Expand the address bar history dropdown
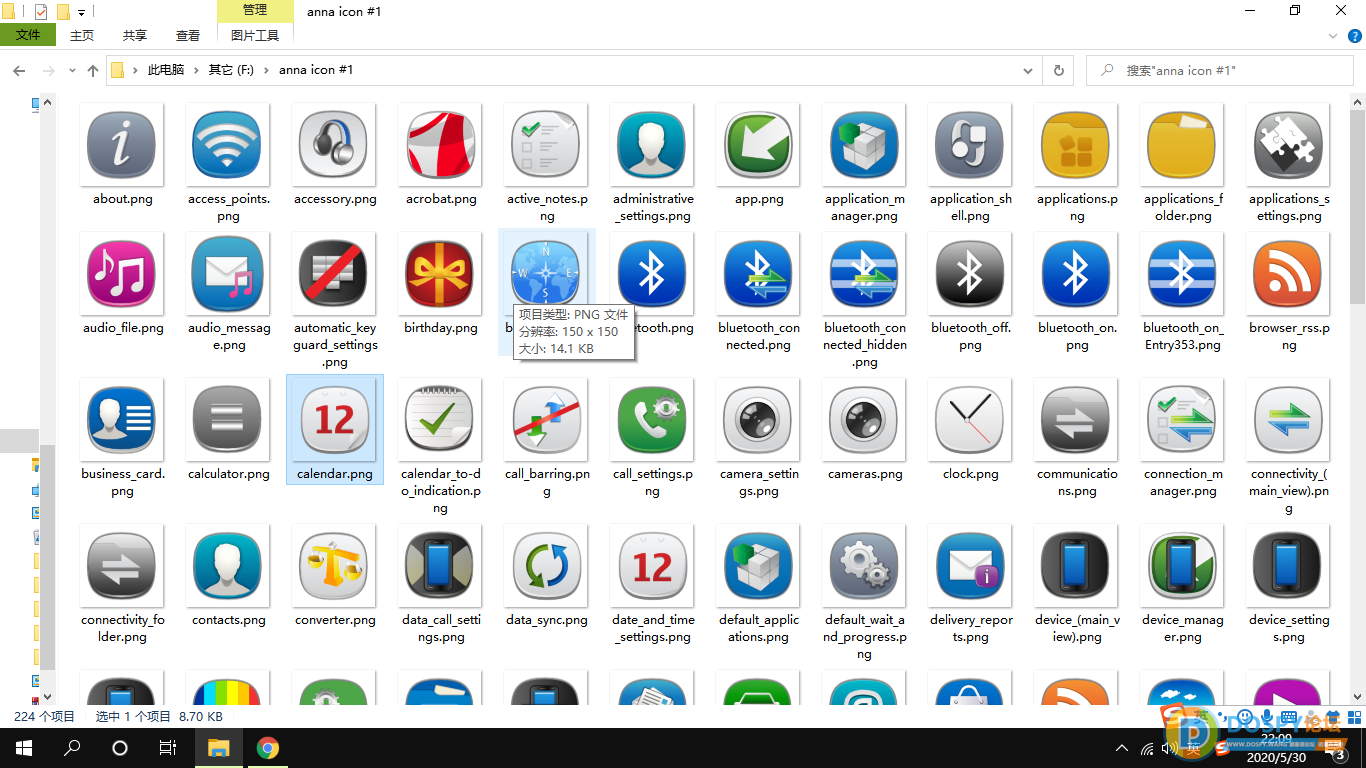The image size is (1366, 768). pyautogui.click(x=1028, y=71)
